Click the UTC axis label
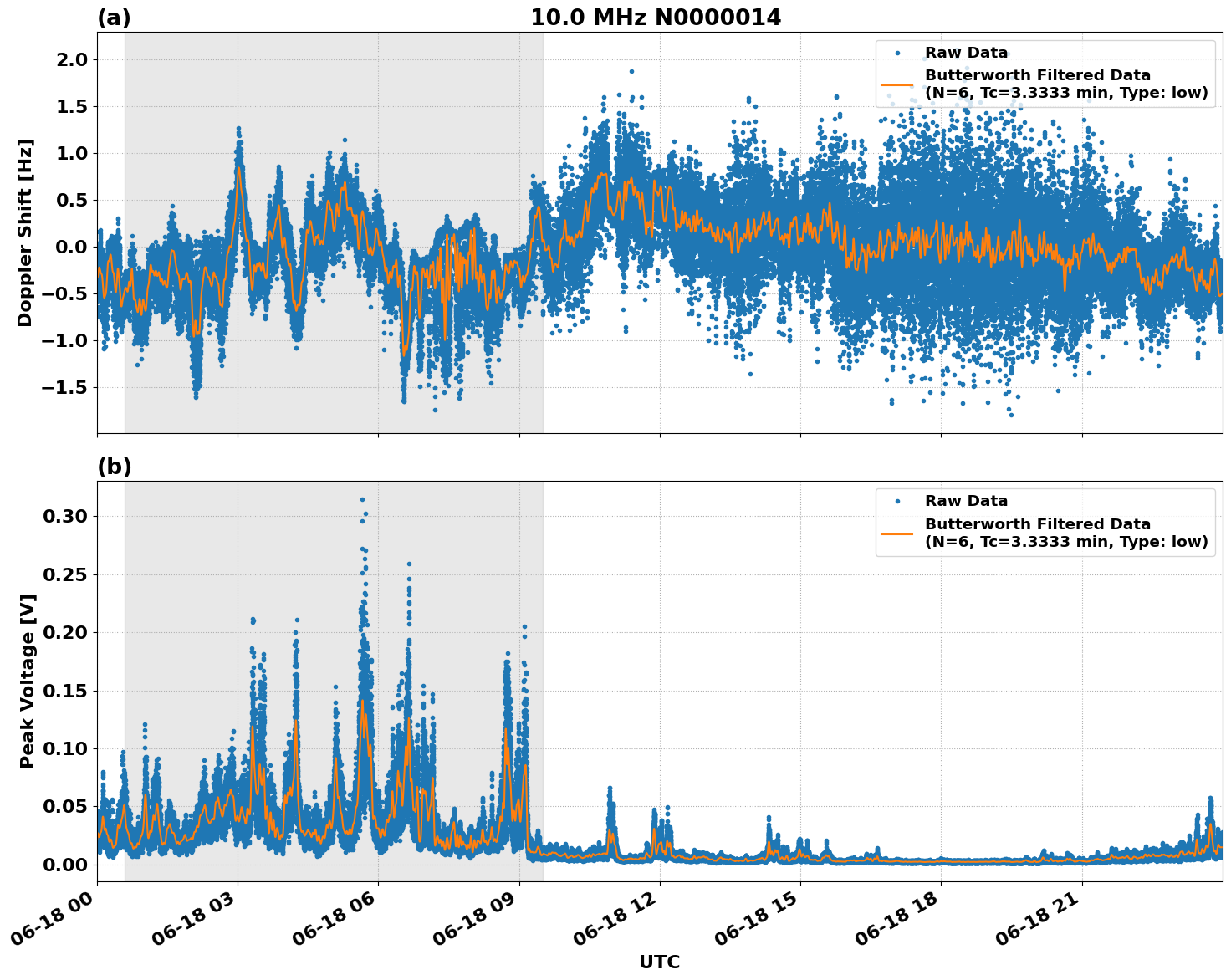The width and height of the screenshot is (1231, 980). coord(658,962)
